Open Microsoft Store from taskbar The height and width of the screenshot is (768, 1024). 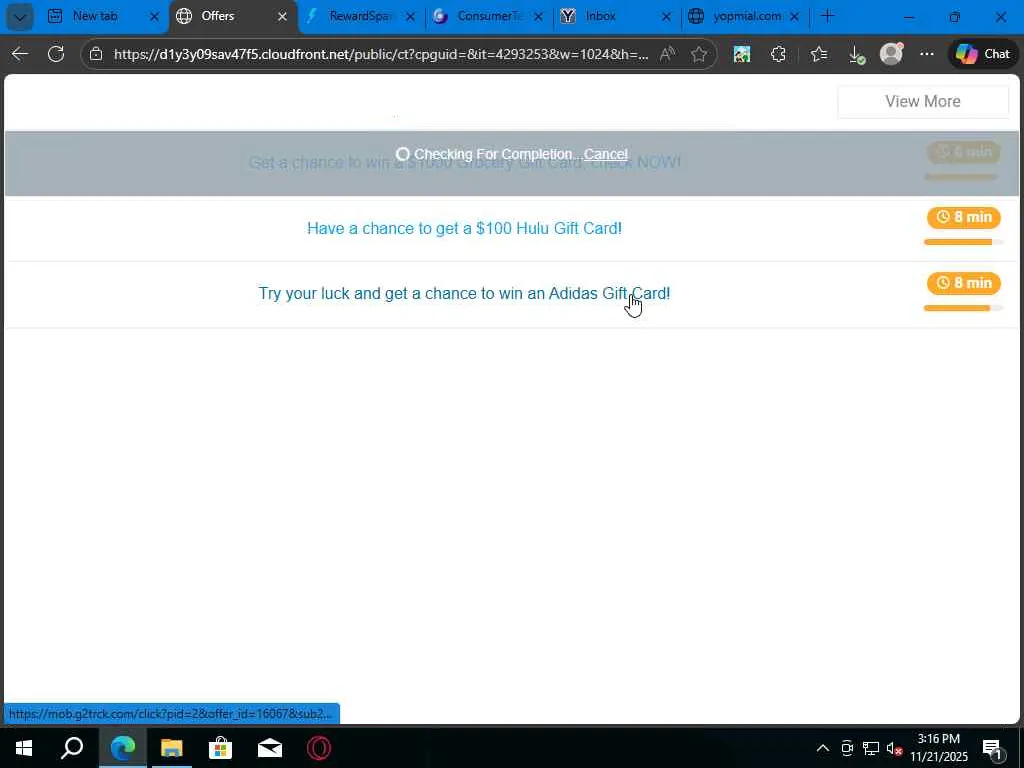220,748
